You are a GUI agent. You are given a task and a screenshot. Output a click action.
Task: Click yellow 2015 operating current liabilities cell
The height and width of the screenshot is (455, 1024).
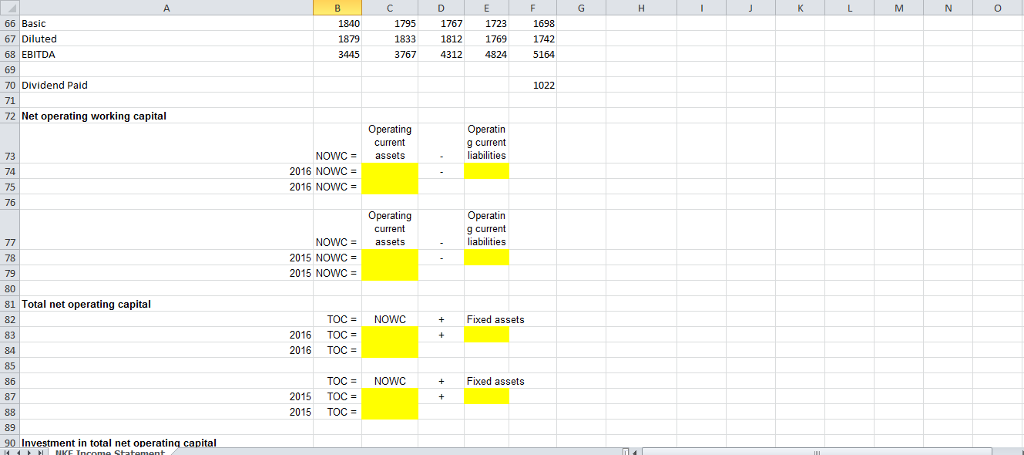click(x=487, y=257)
